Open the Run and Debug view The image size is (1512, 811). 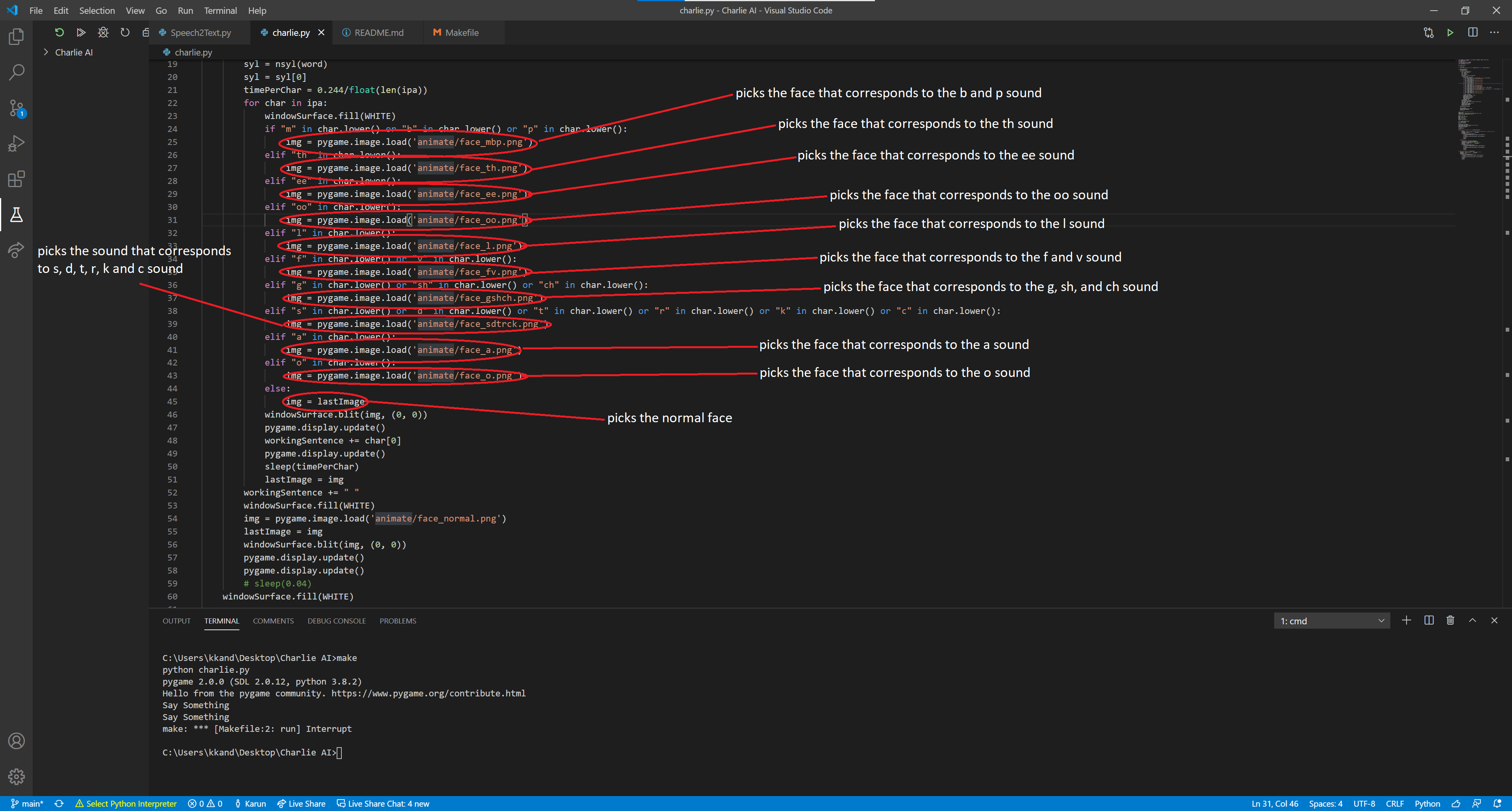coord(17,143)
